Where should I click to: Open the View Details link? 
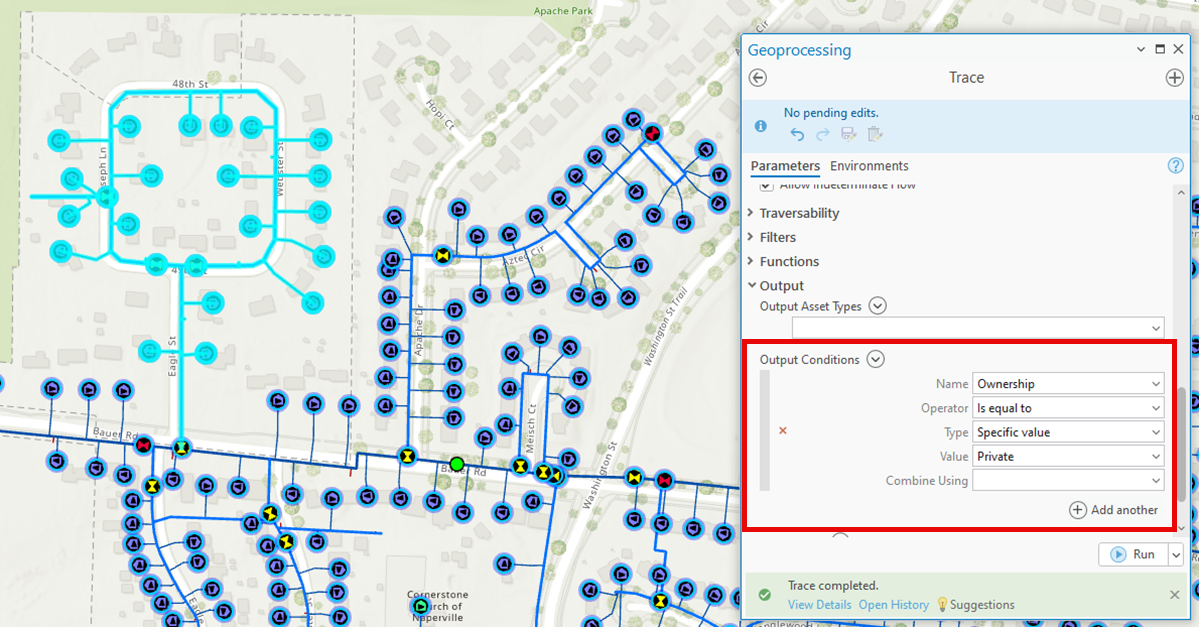click(819, 605)
